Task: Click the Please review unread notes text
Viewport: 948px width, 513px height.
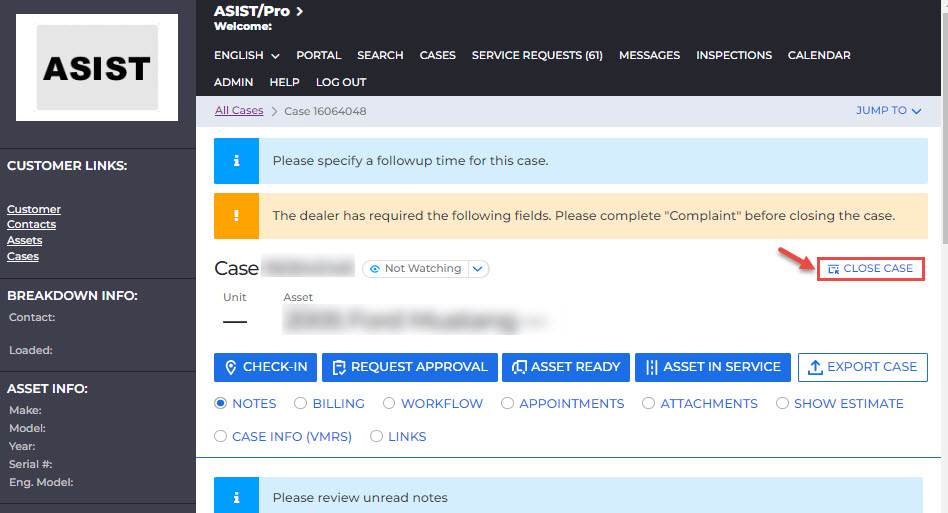Action: pos(360,497)
